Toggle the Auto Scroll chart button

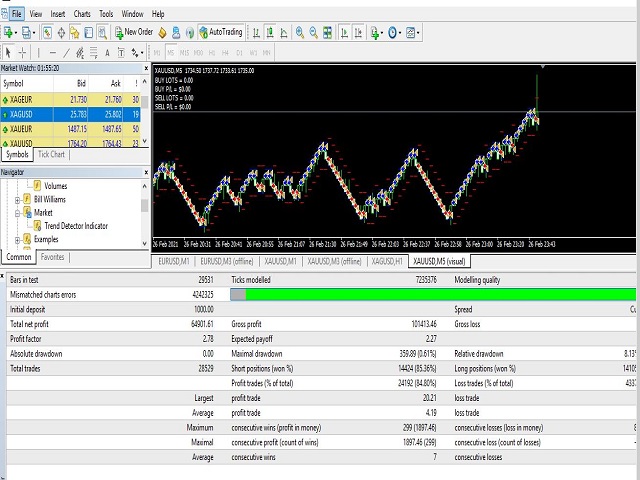(344, 32)
